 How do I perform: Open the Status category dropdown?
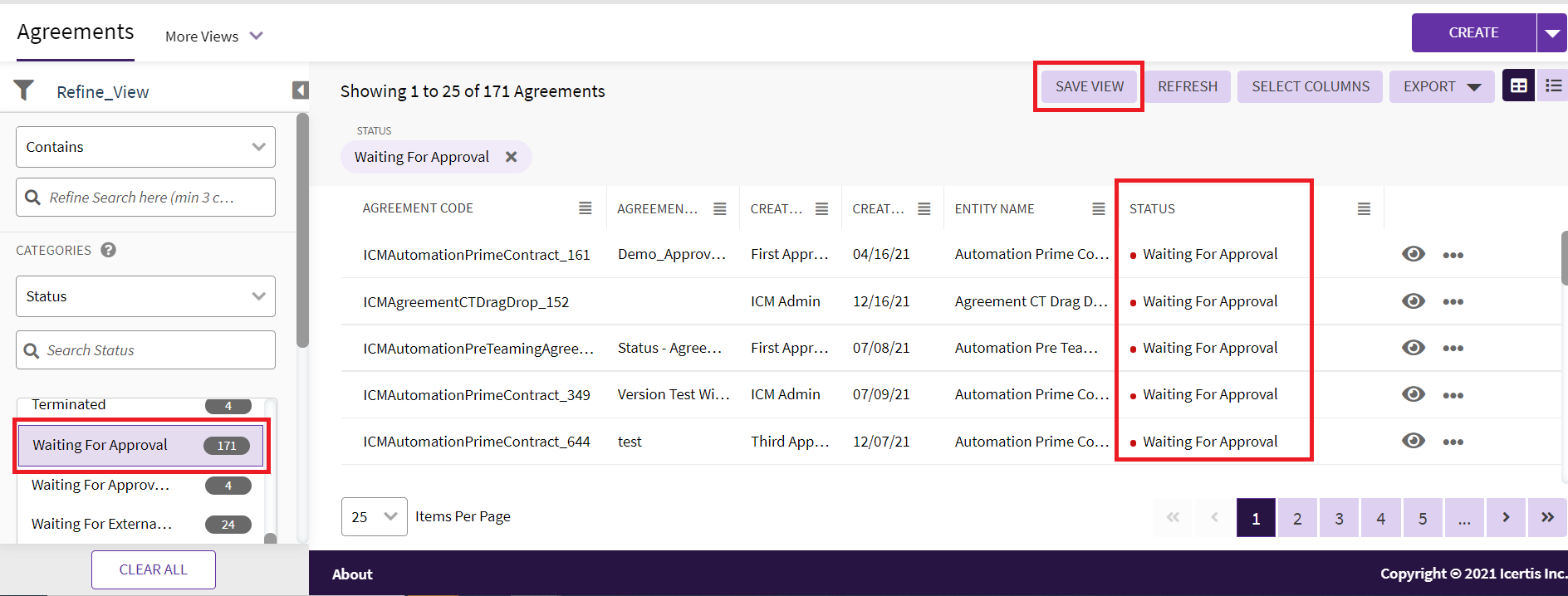point(145,296)
